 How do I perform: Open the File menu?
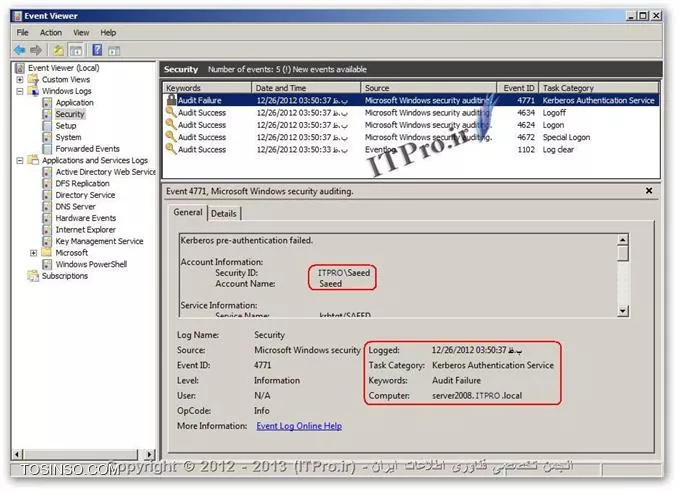click(22, 32)
